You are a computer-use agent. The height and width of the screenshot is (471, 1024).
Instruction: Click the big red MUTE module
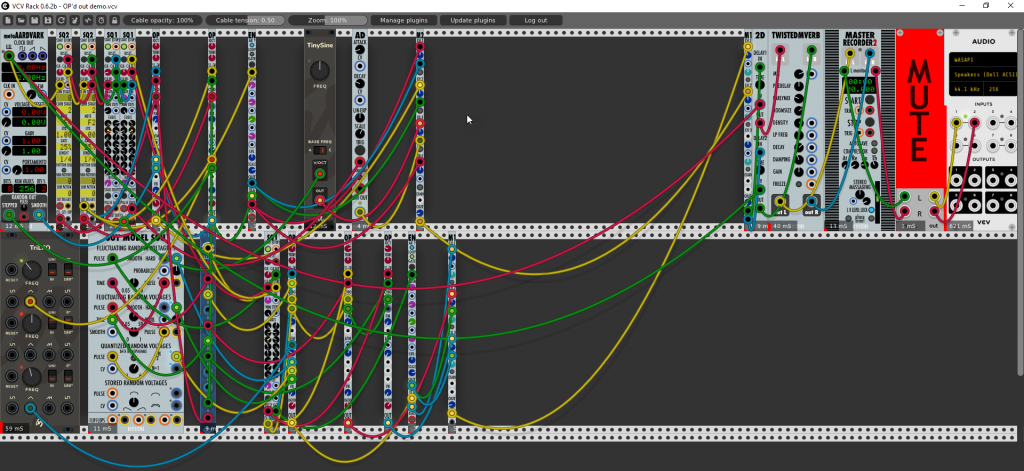coord(920,110)
